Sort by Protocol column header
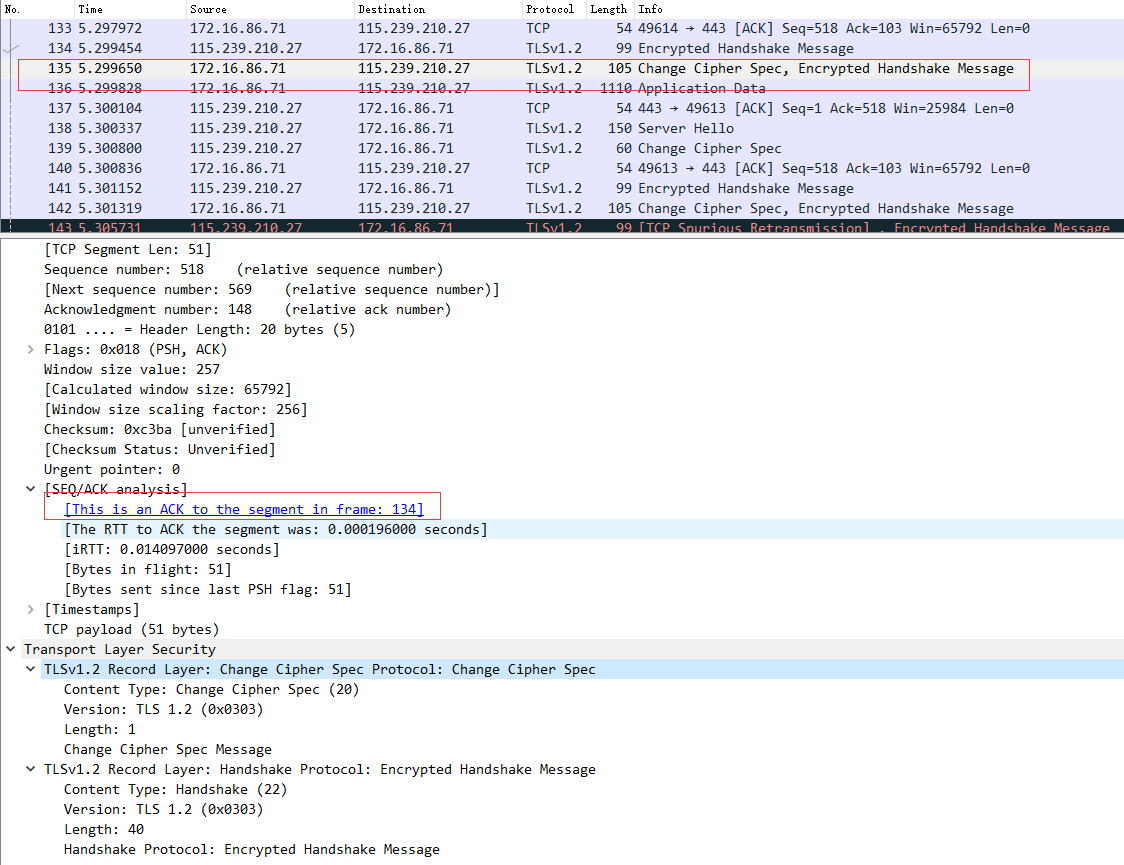The image size is (1124, 865). point(555,9)
